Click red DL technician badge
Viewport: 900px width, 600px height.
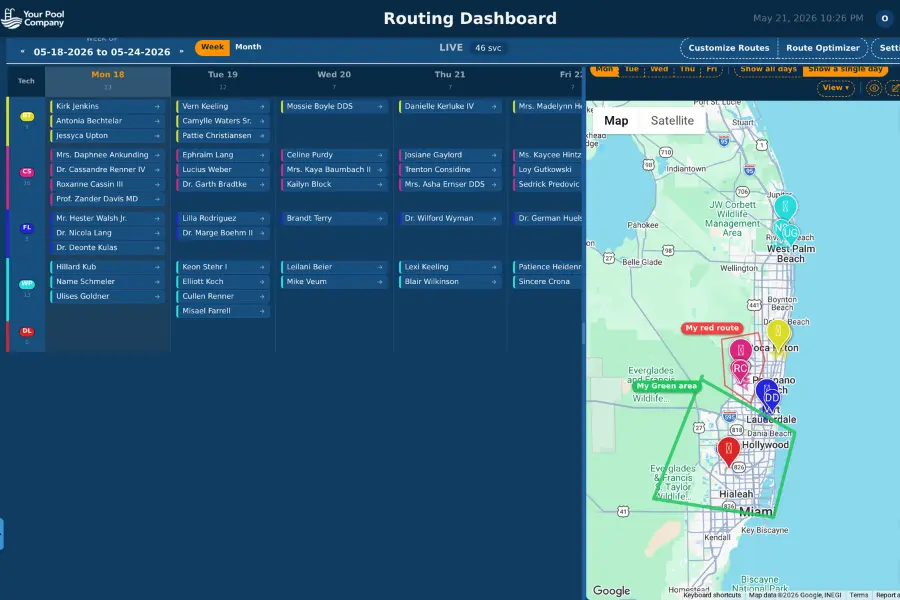[x=26, y=331]
